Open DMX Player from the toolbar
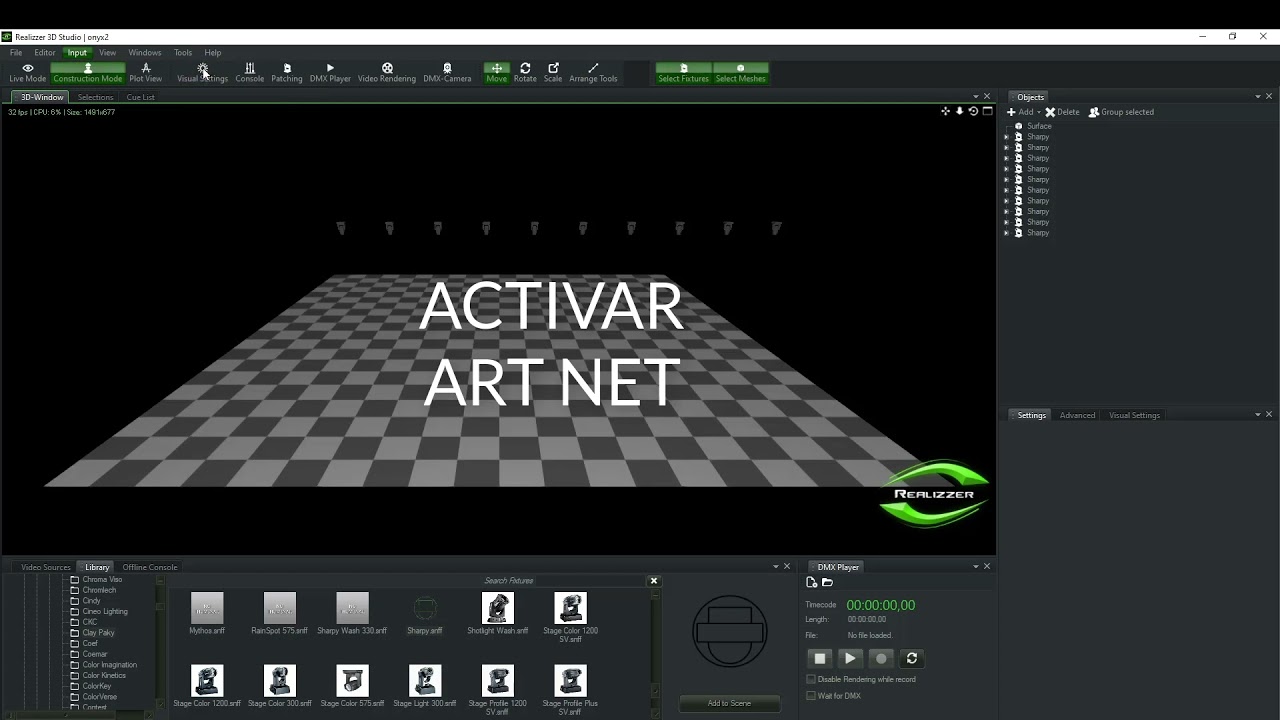This screenshot has height=720, width=1280. click(330, 73)
